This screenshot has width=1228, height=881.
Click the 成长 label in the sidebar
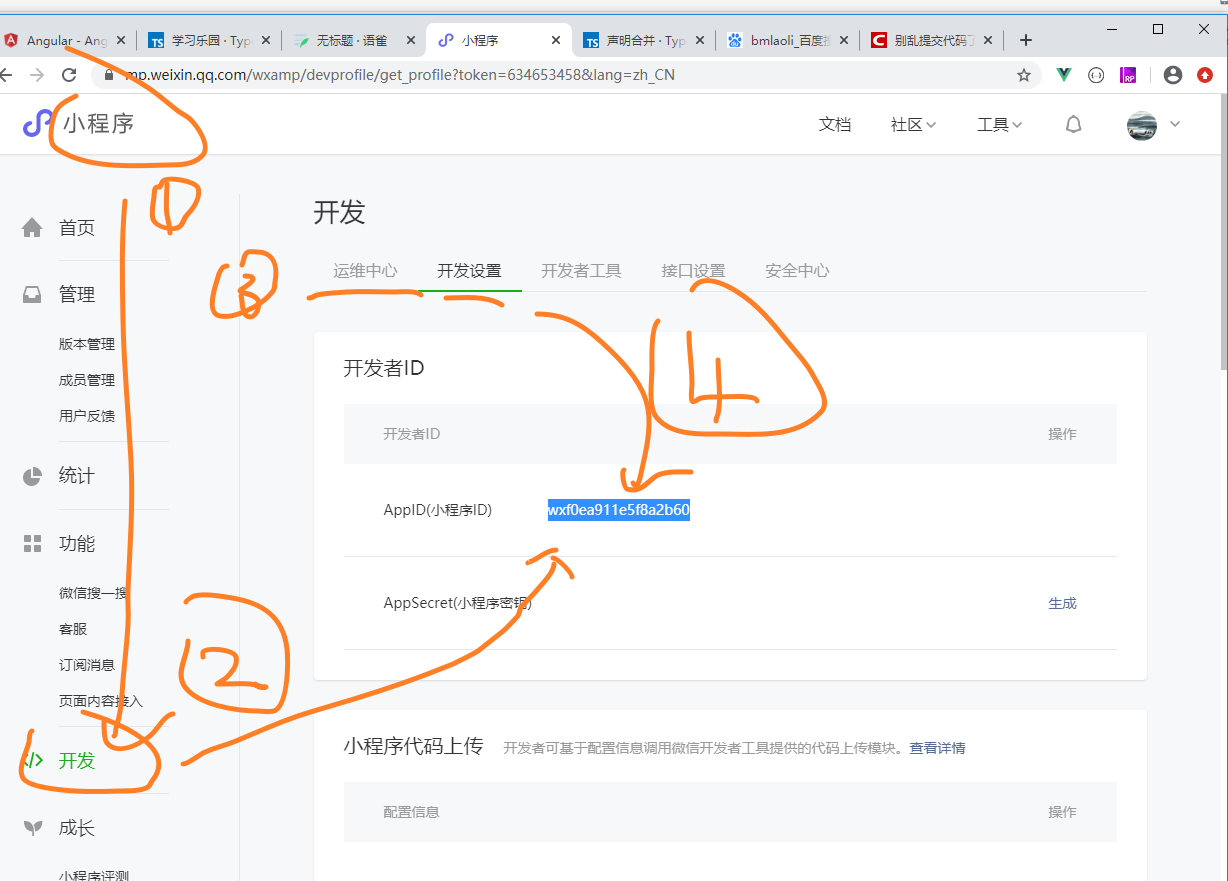[77, 828]
